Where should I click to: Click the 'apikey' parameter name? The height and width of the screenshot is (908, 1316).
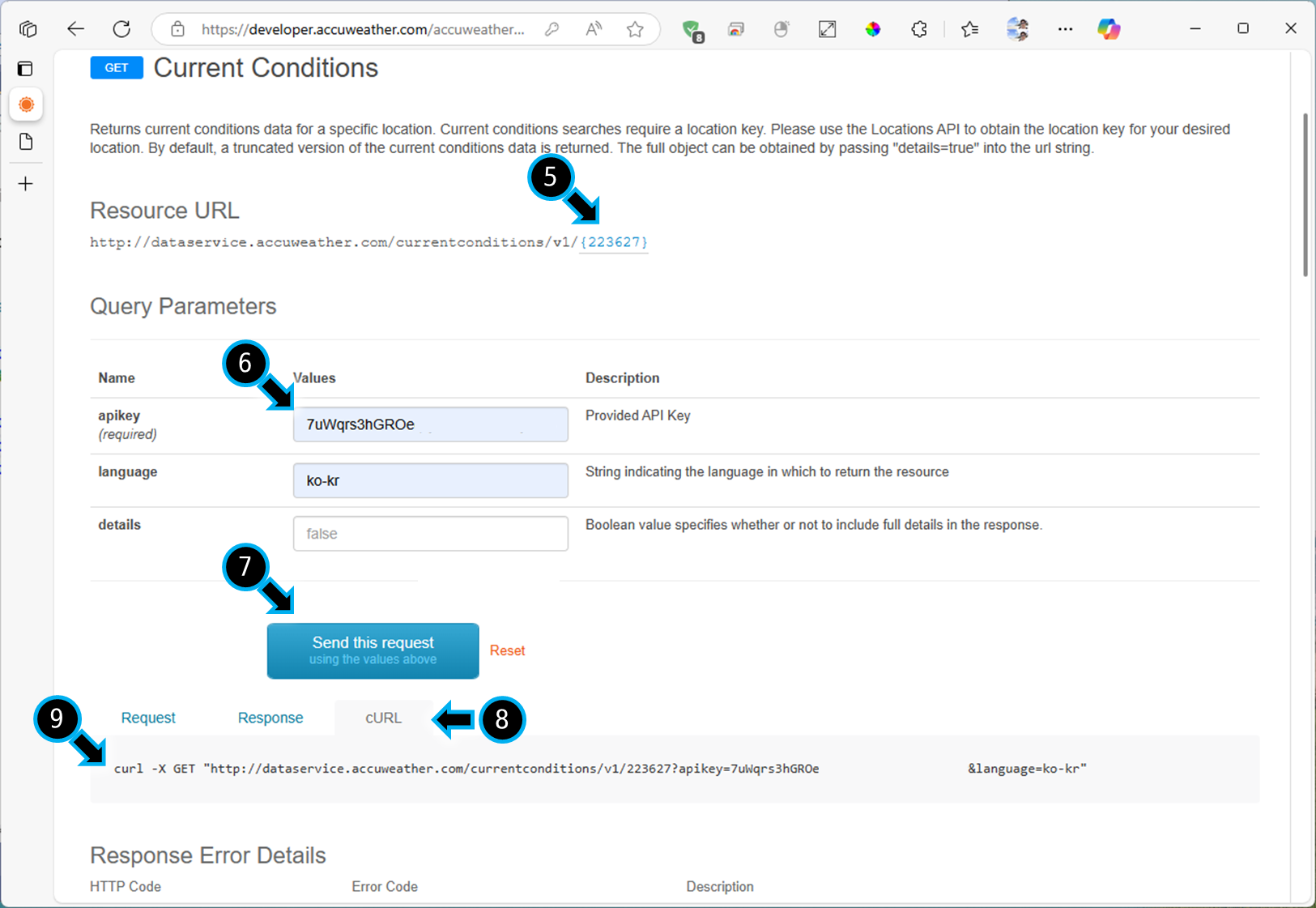pyautogui.click(x=119, y=416)
